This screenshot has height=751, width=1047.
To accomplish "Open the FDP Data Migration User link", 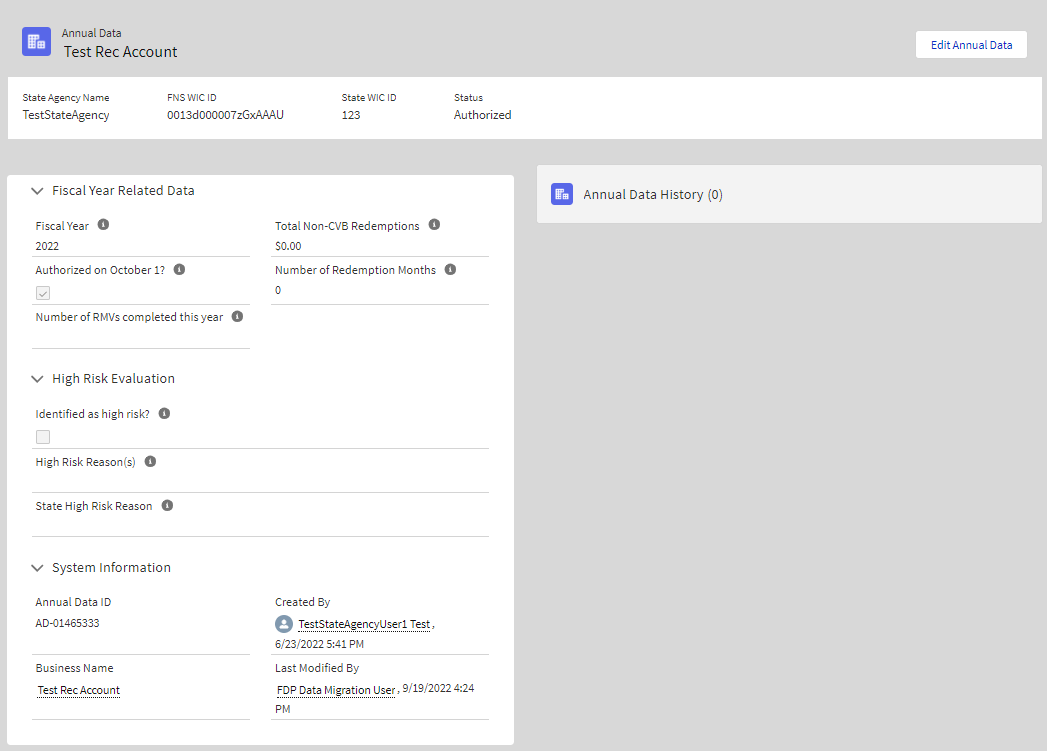I will (x=336, y=690).
